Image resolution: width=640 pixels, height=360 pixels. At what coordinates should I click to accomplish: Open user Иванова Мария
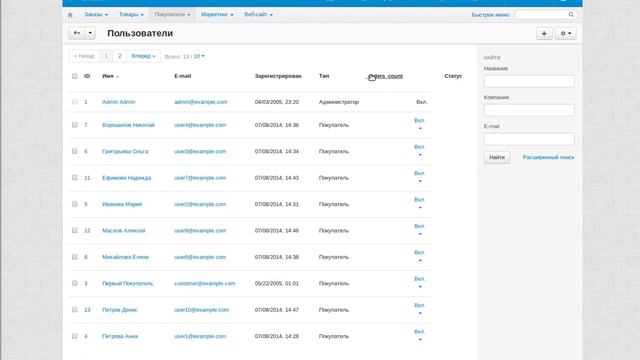click(x=122, y=204)
